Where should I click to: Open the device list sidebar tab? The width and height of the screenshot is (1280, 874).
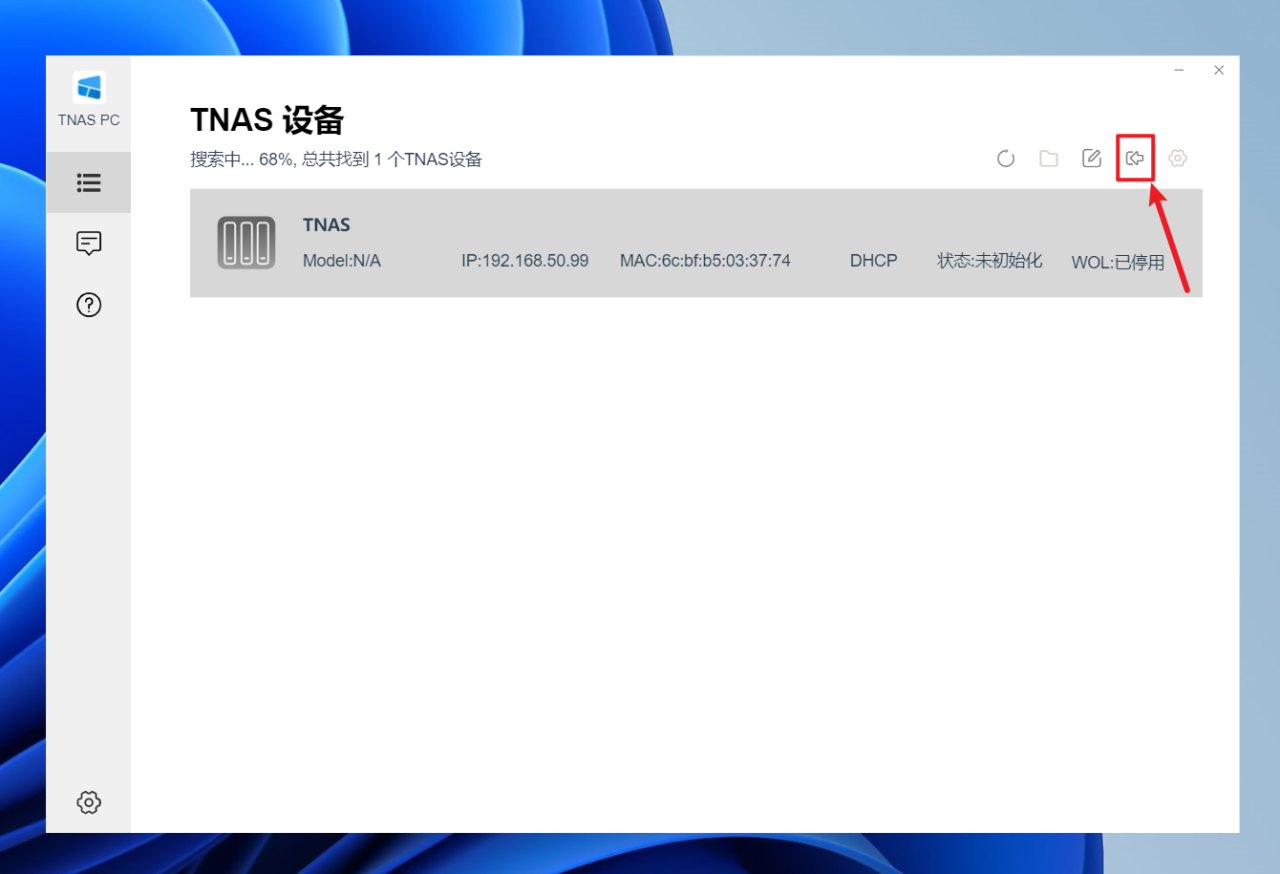89,183
